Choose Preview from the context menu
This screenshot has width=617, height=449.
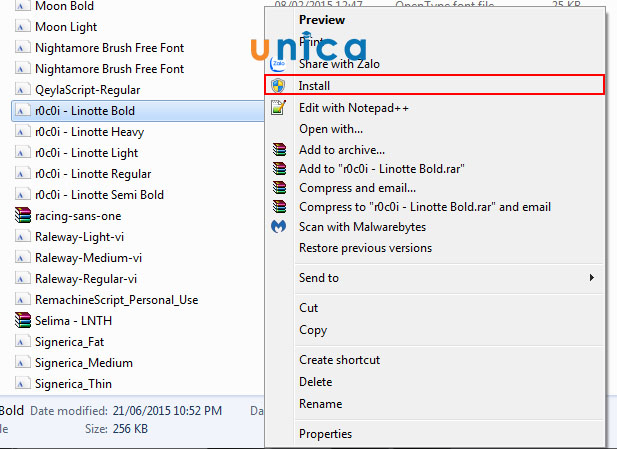click(322, 20)
